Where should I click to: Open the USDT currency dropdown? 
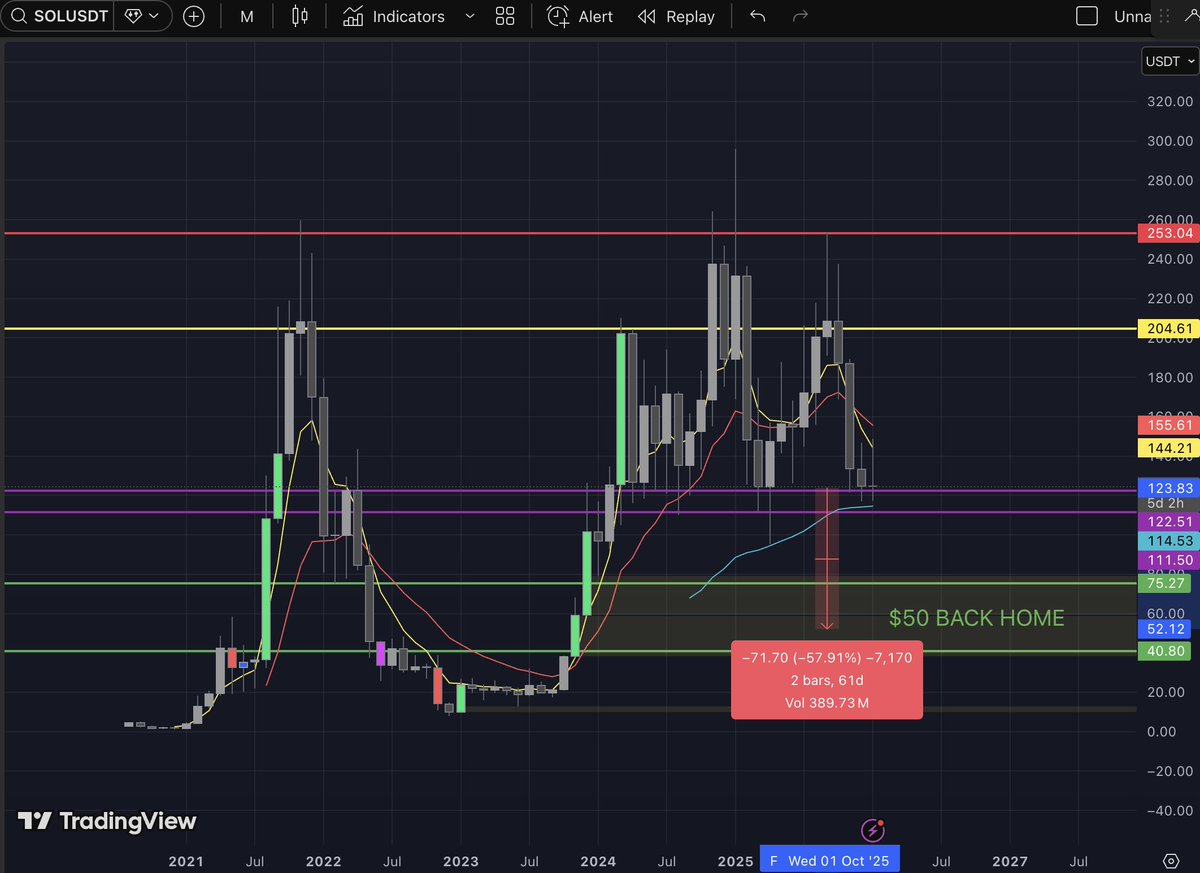[x=1168, y=61]
